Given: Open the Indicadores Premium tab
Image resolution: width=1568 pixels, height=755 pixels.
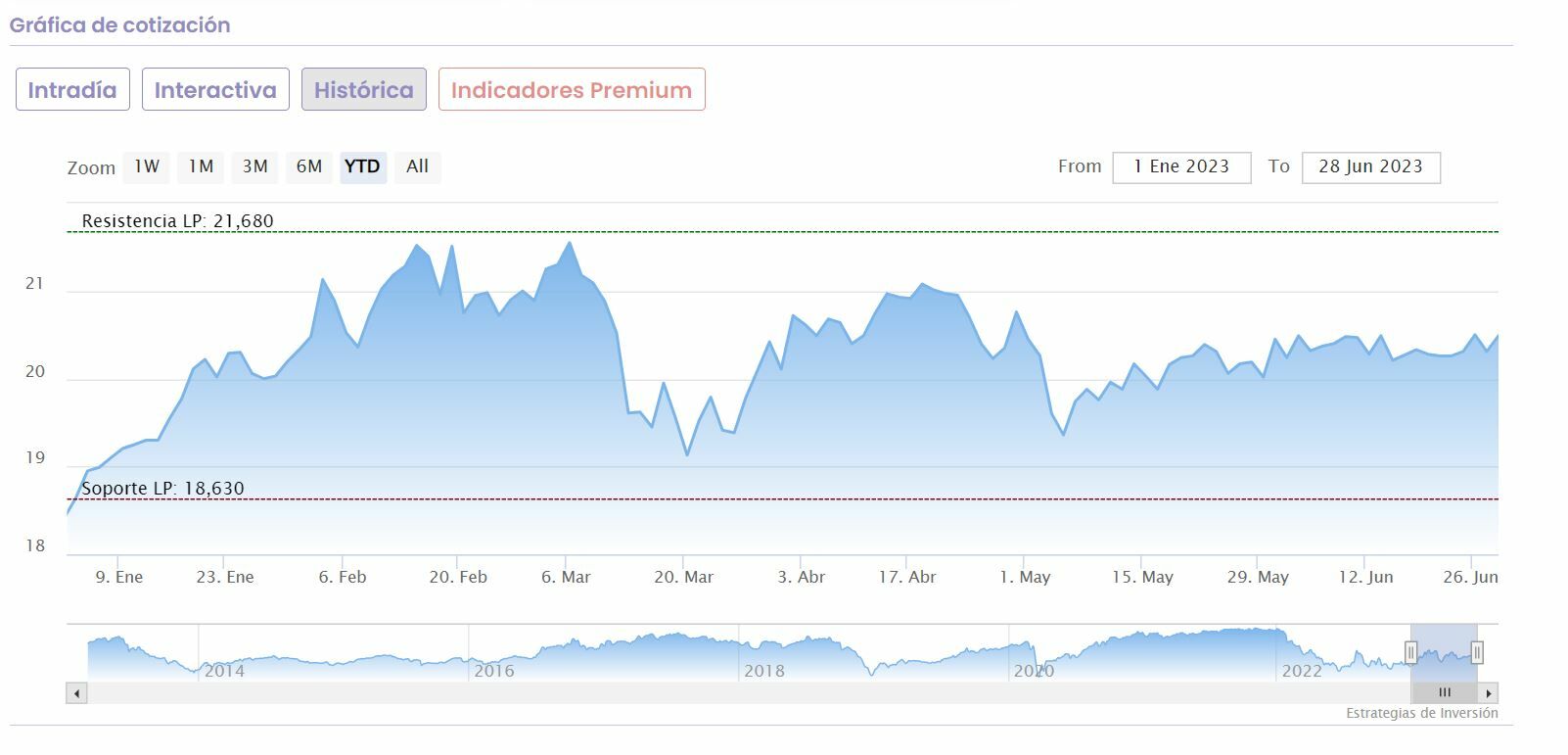Looking at the screenshot, I should 572,90.
